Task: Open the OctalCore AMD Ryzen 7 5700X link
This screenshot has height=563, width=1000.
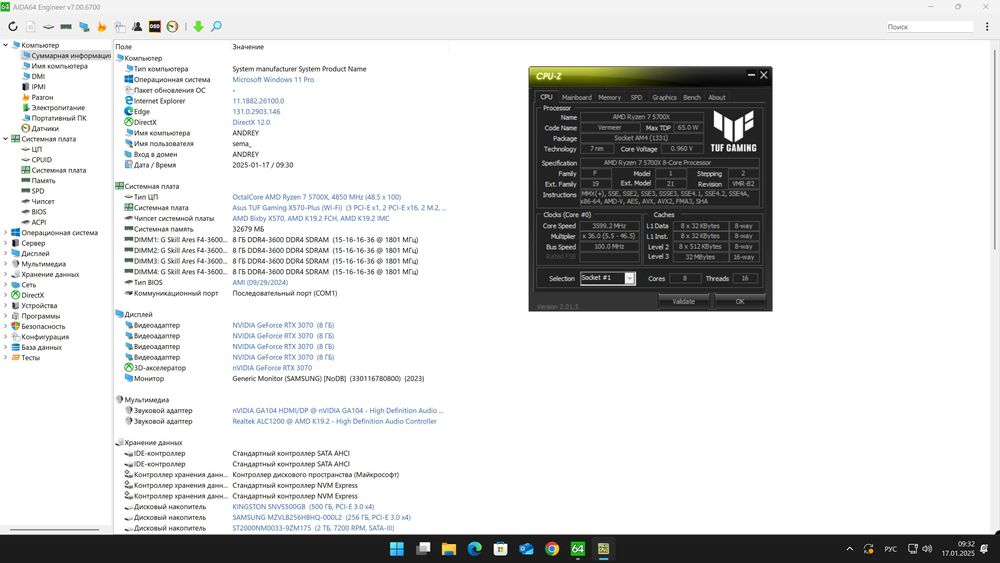Action: [317, 197]
